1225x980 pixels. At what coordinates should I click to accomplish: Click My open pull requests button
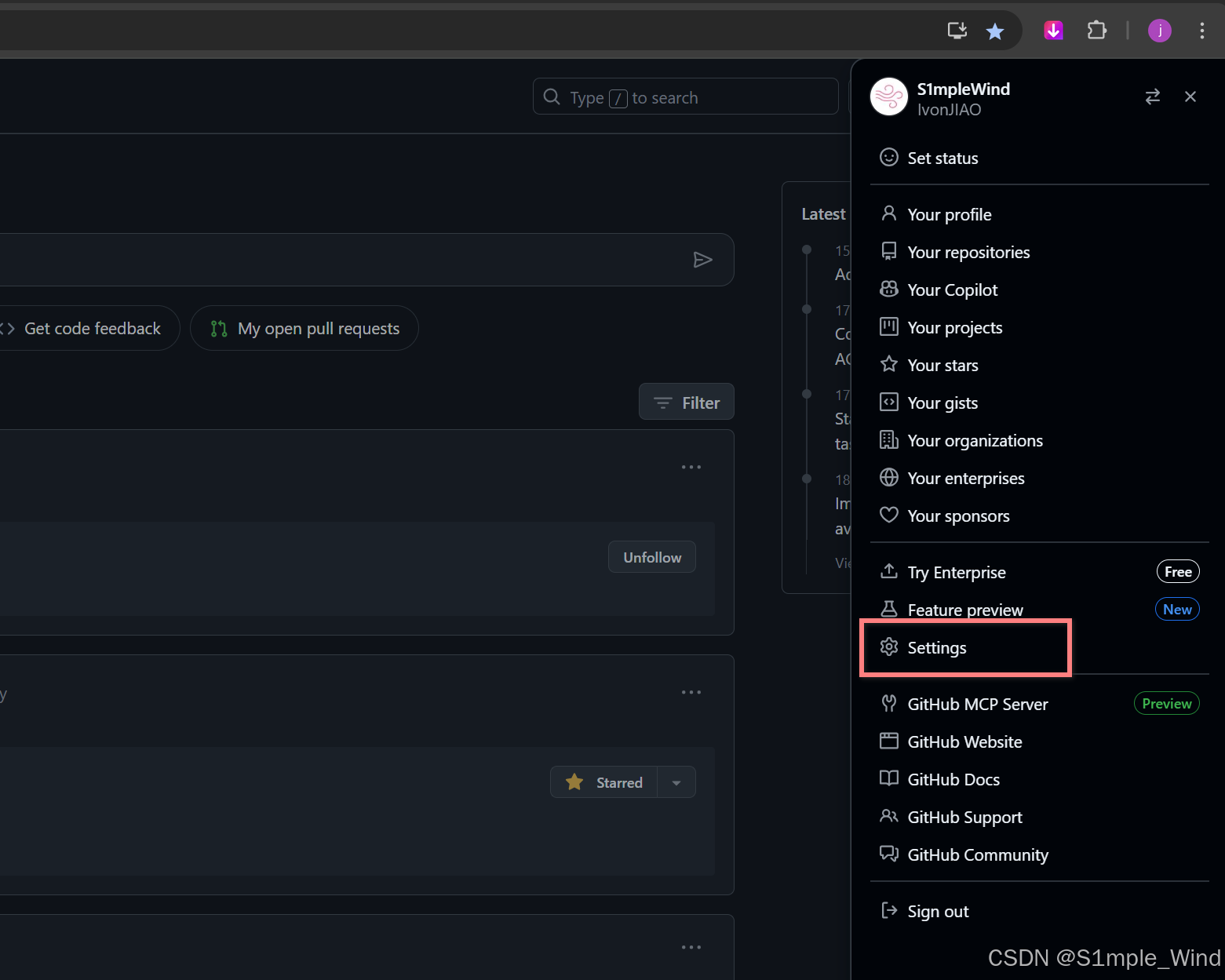pos(304,328)
